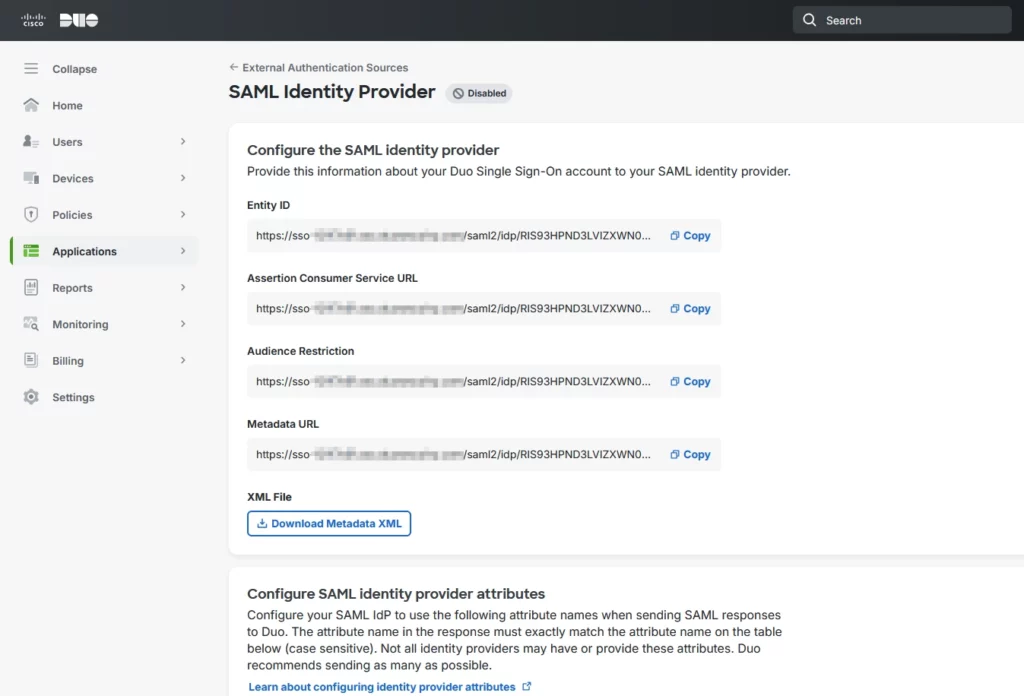The height and width of the screenshot is (696, 1024).
Task: Go back to External Authentication Sources
Action: [325, 68]
